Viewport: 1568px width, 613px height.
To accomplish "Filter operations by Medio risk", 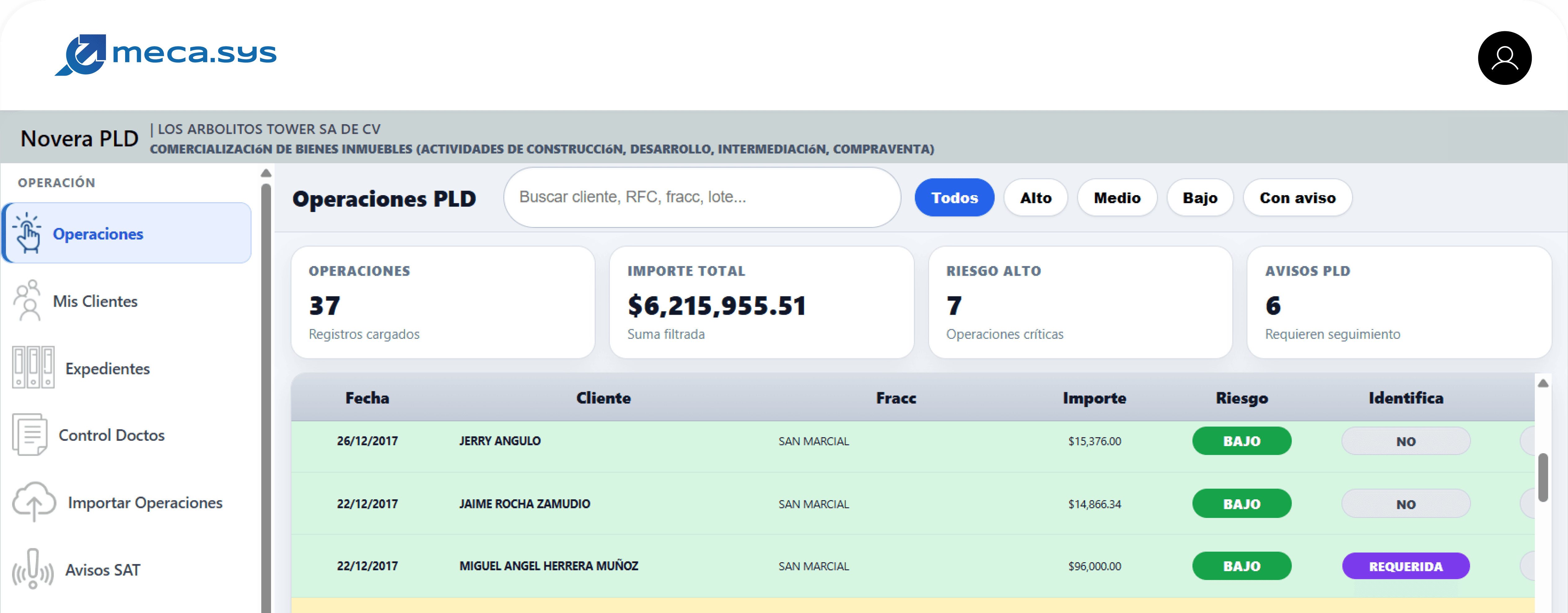I will tap(1117, 197).
